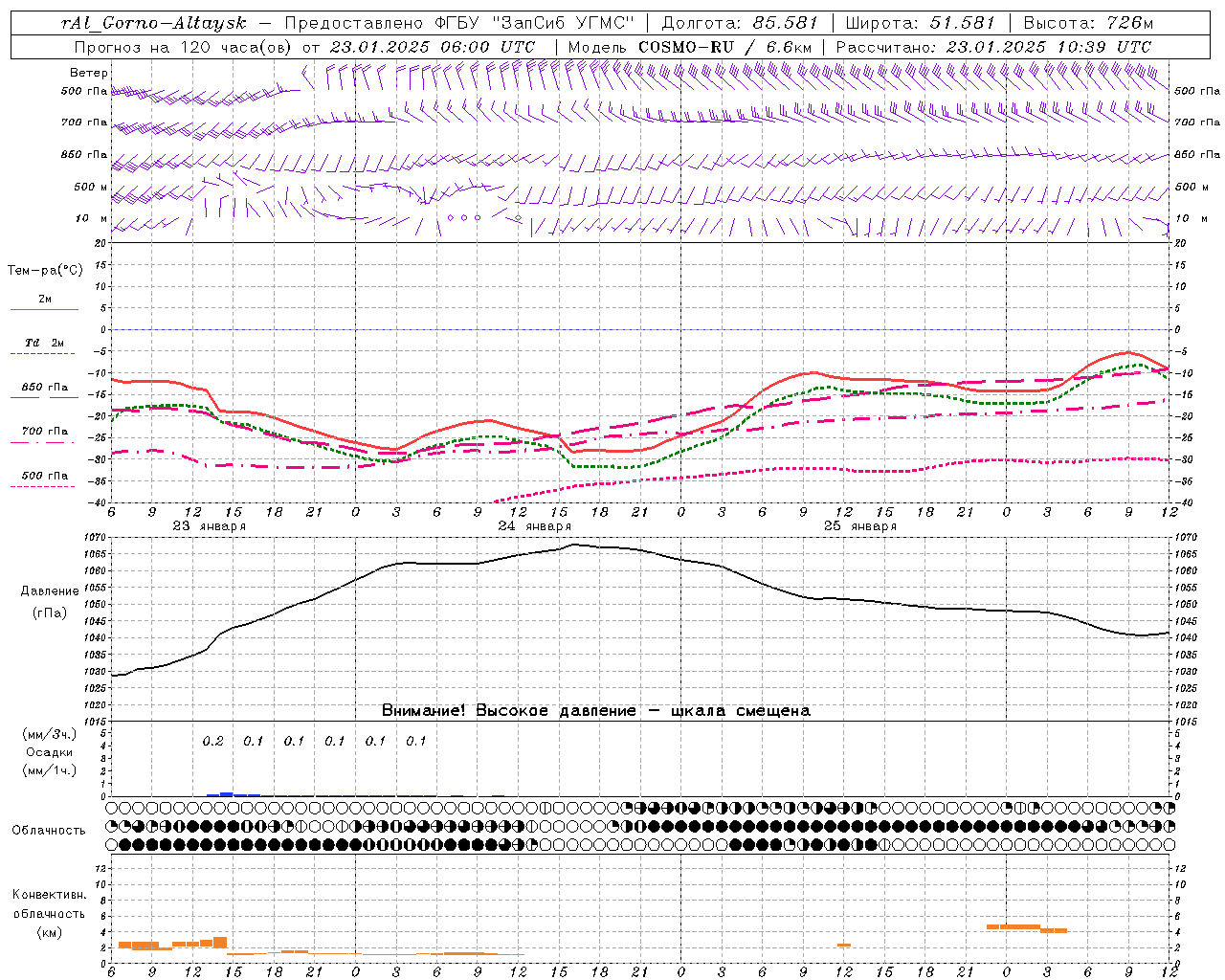This screenshot has height=980, width=1225.
Task: Click 700 гПа entry in temperature legend
Action: click(x=45, y=432)
